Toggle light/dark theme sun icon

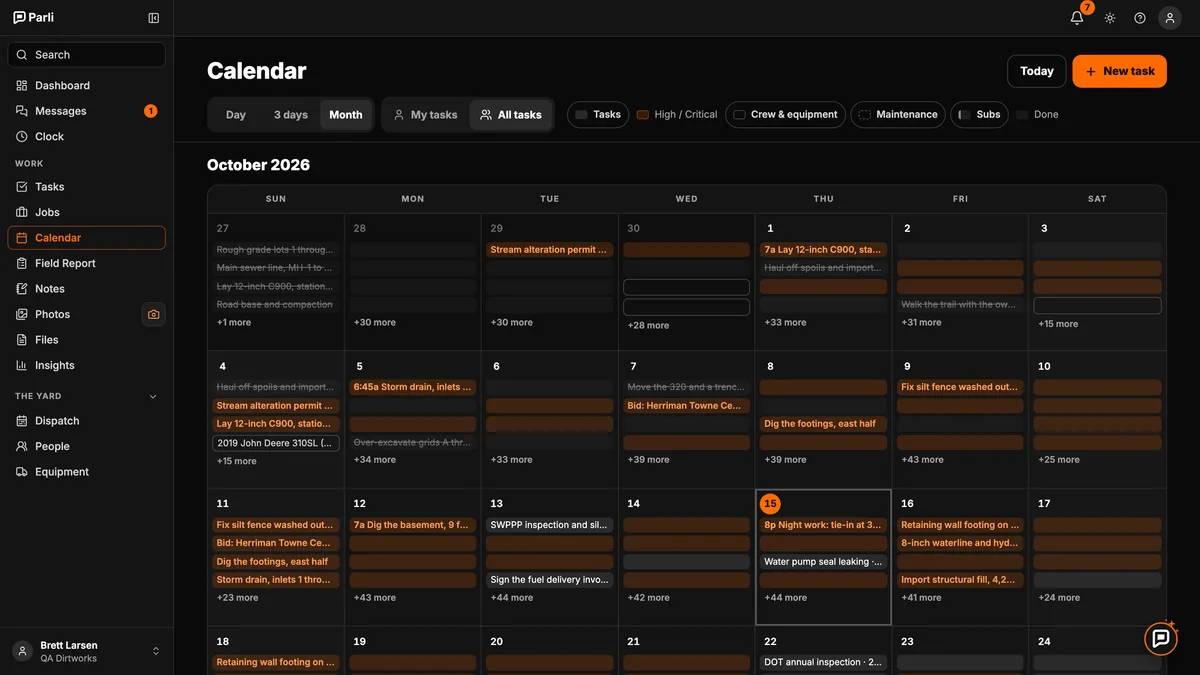pyautogui.click(x=1110, y=18)
